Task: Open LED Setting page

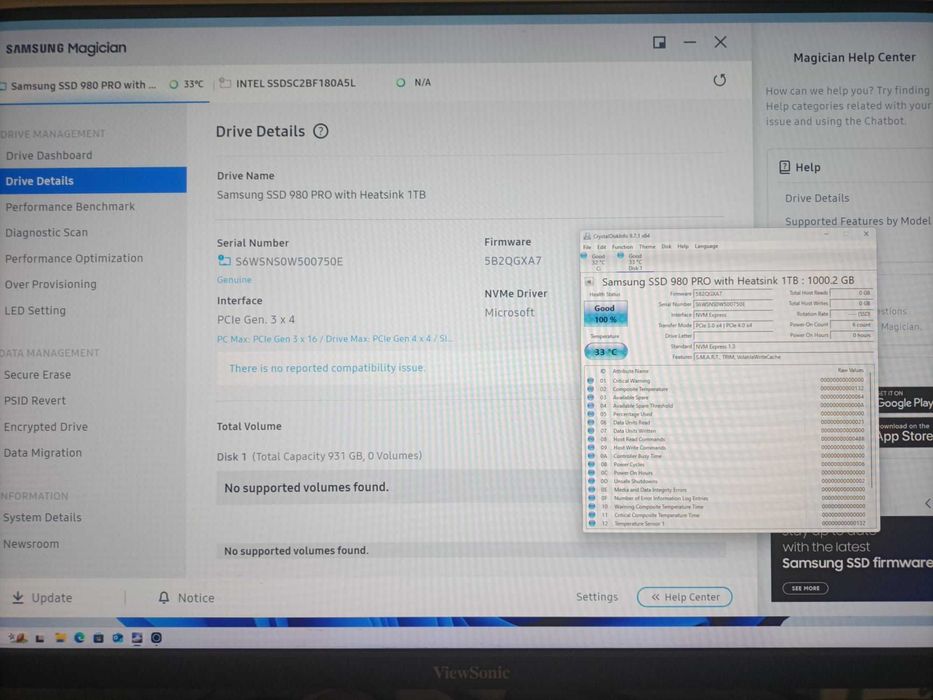Action: pos(35,310)
